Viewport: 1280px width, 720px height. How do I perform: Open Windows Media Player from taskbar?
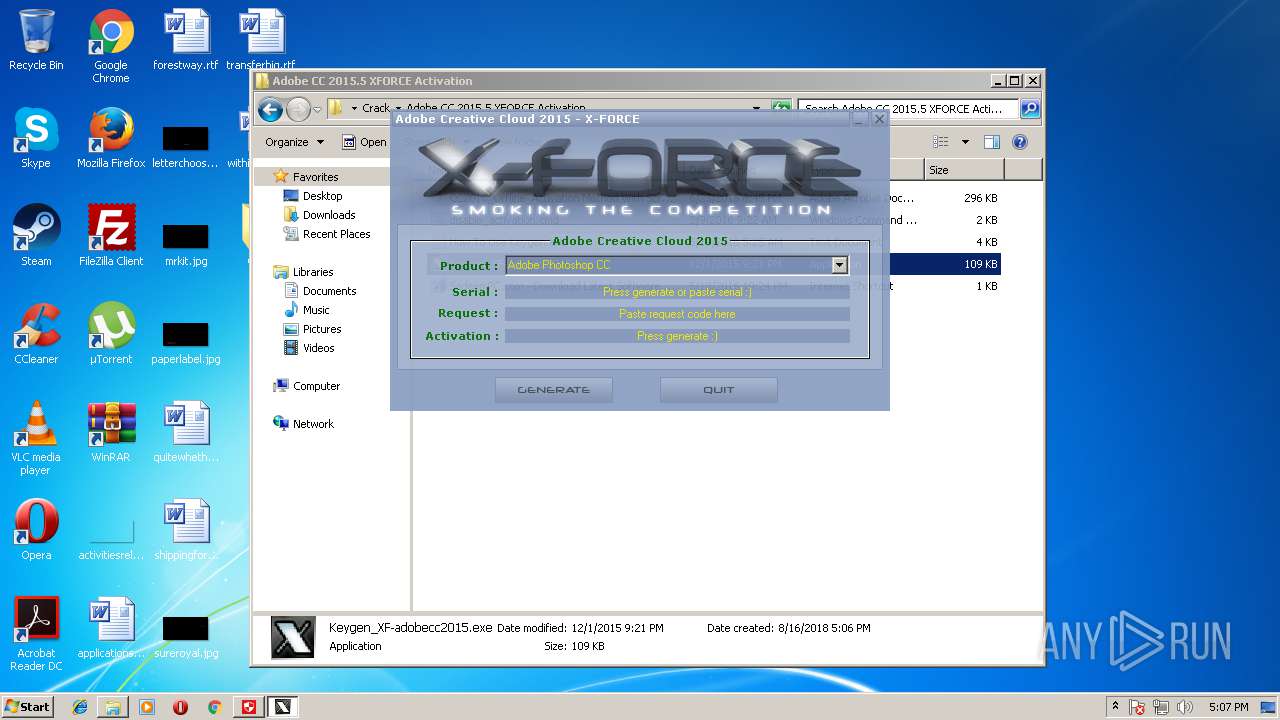pos(147,707)
